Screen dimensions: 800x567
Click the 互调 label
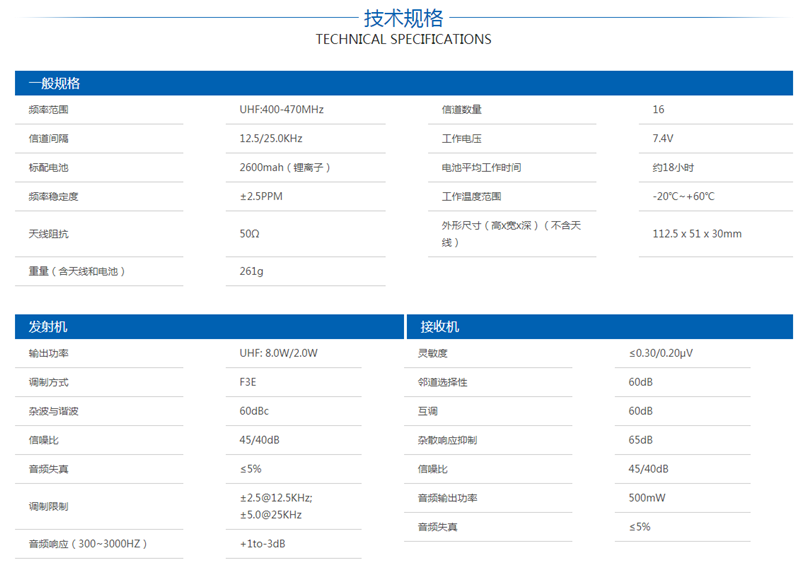(428, 412)
